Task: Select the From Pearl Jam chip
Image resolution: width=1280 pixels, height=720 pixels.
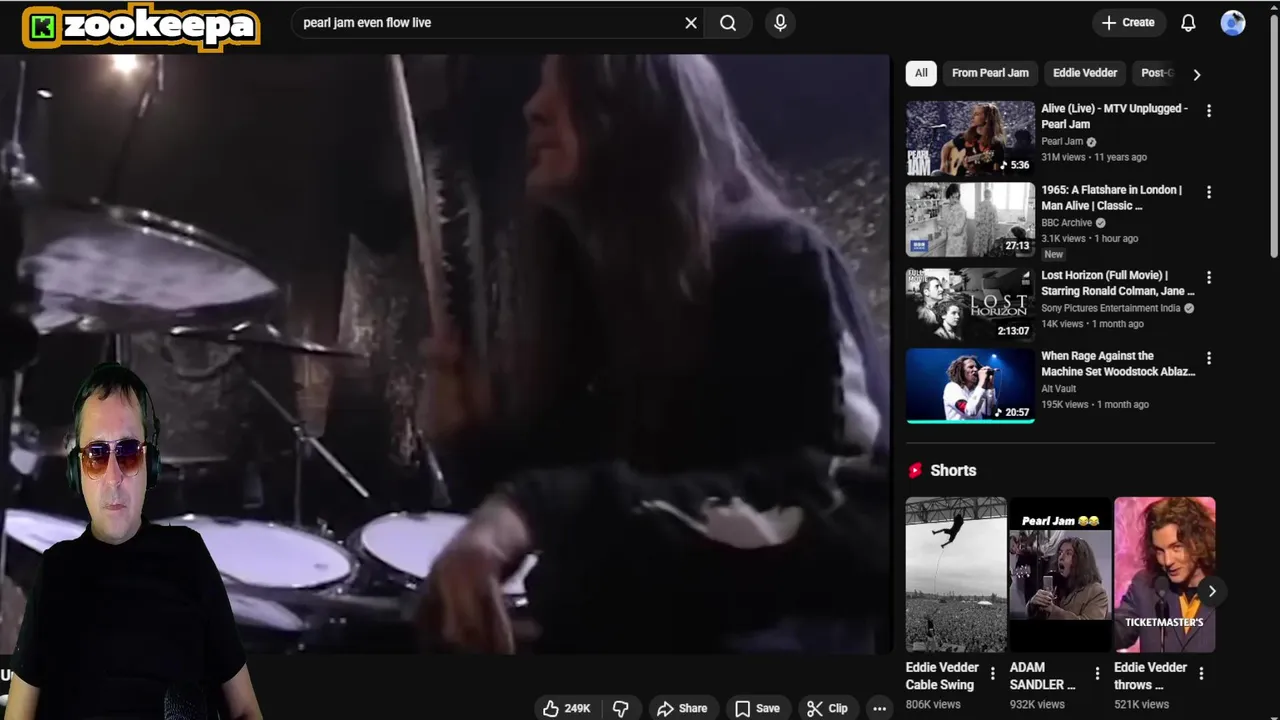Action: point(990,73)
